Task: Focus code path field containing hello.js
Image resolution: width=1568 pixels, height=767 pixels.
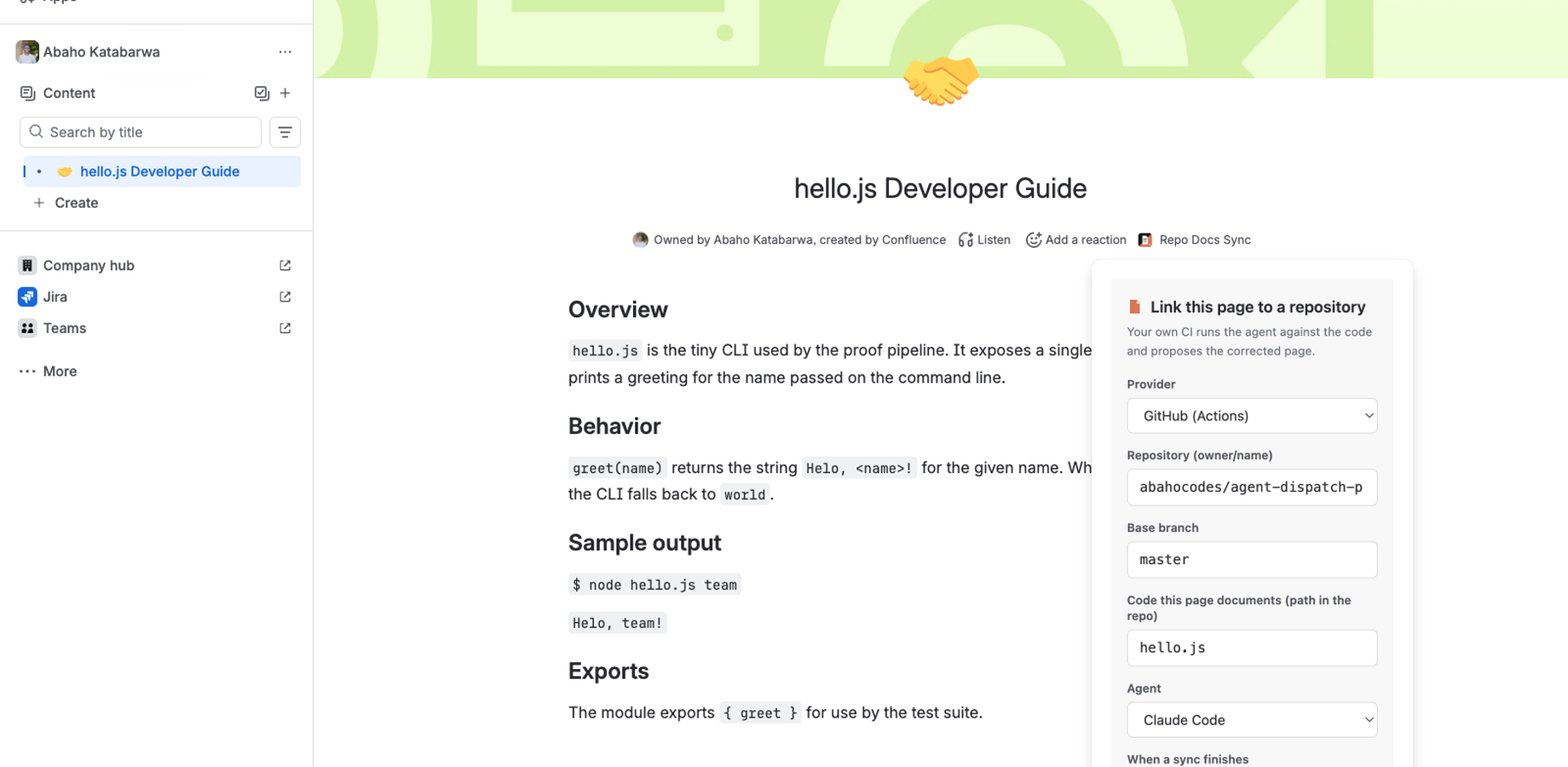Action: click(1252, 648)
